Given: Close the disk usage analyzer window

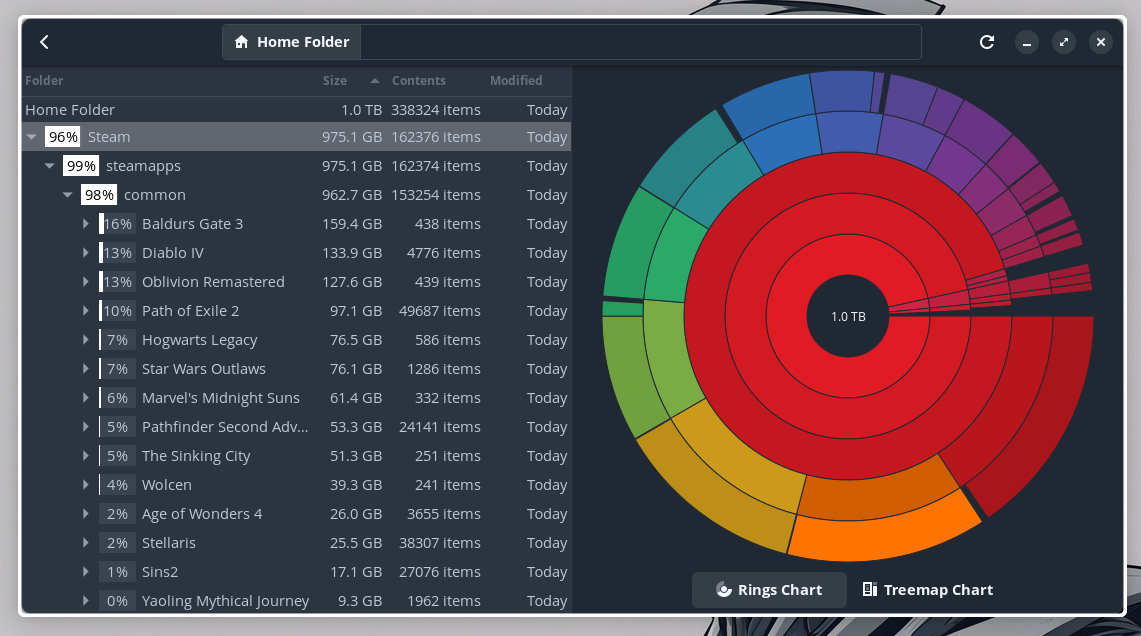Looking at the screenshot, I should tap(1101, 42).
